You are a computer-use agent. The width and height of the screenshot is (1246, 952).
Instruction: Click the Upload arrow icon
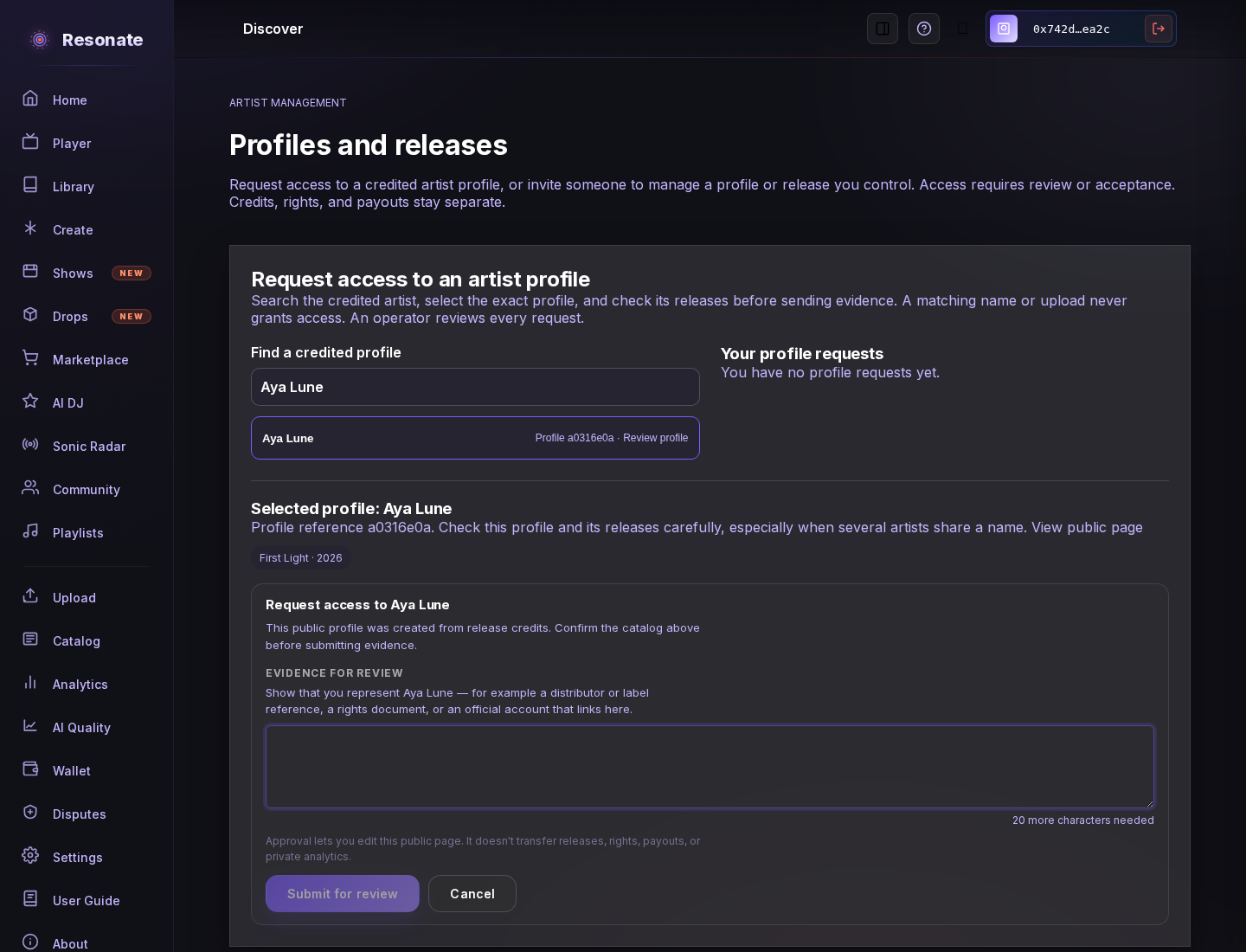pos(30,596)
